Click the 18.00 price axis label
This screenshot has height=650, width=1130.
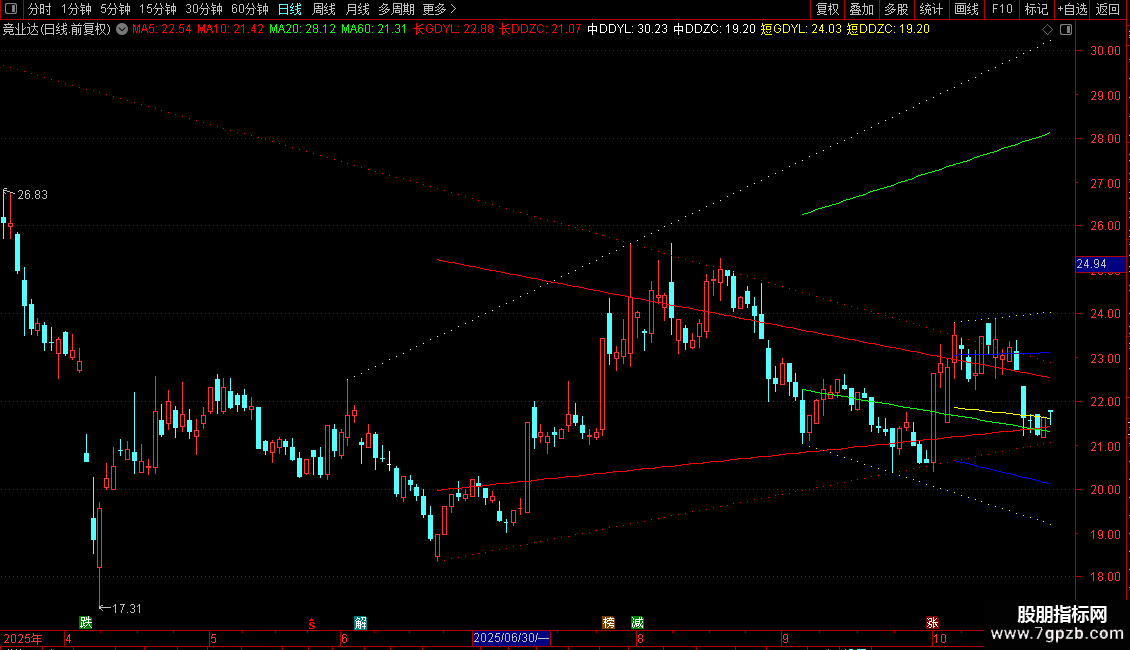coord(1105,577)
